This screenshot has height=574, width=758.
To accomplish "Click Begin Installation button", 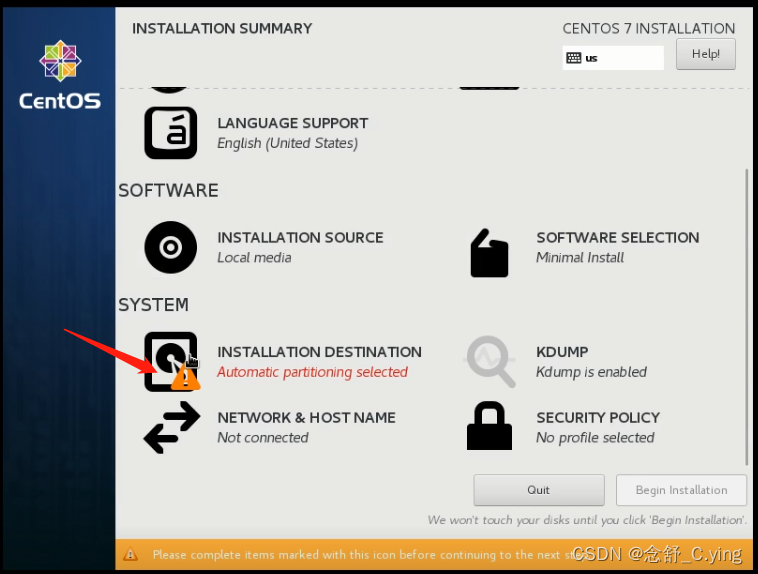I will [682, 490].
